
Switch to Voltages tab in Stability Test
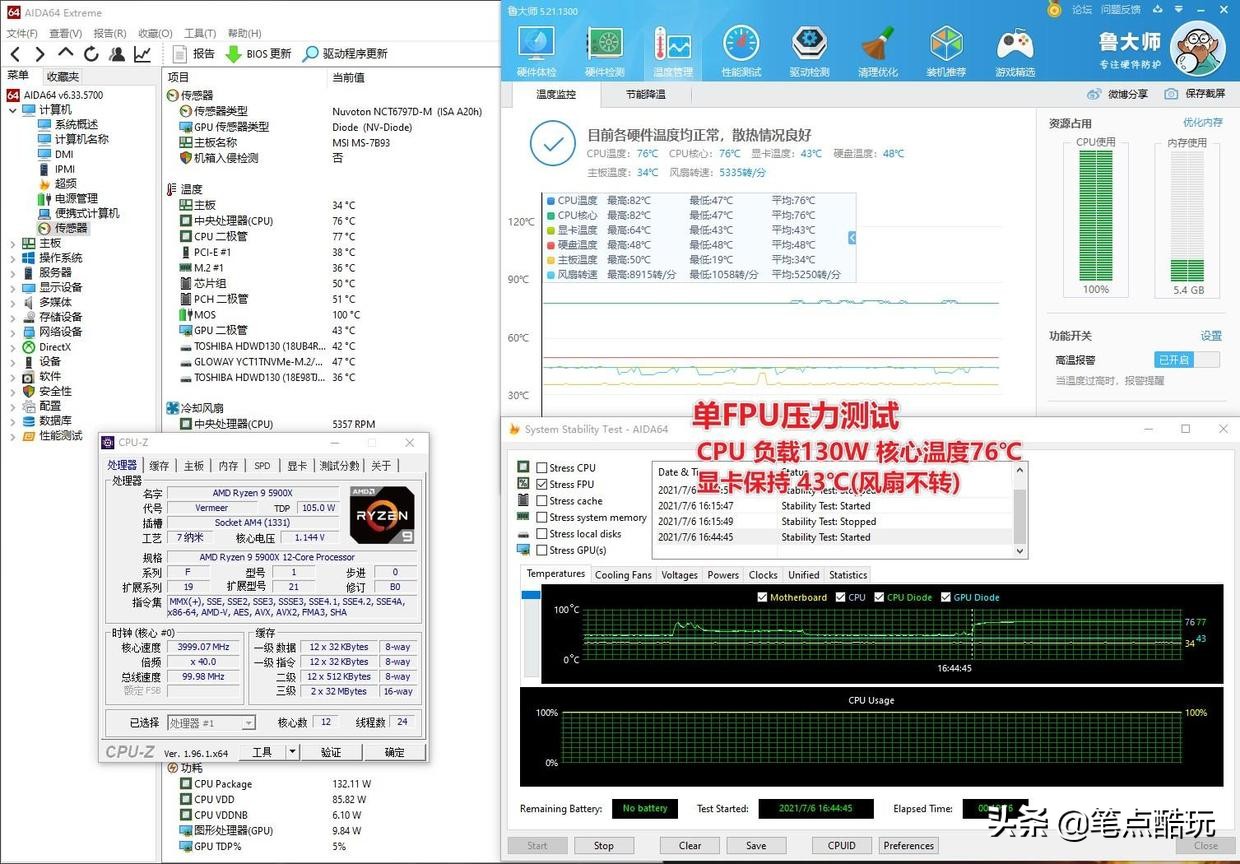(x=679, y=575)
